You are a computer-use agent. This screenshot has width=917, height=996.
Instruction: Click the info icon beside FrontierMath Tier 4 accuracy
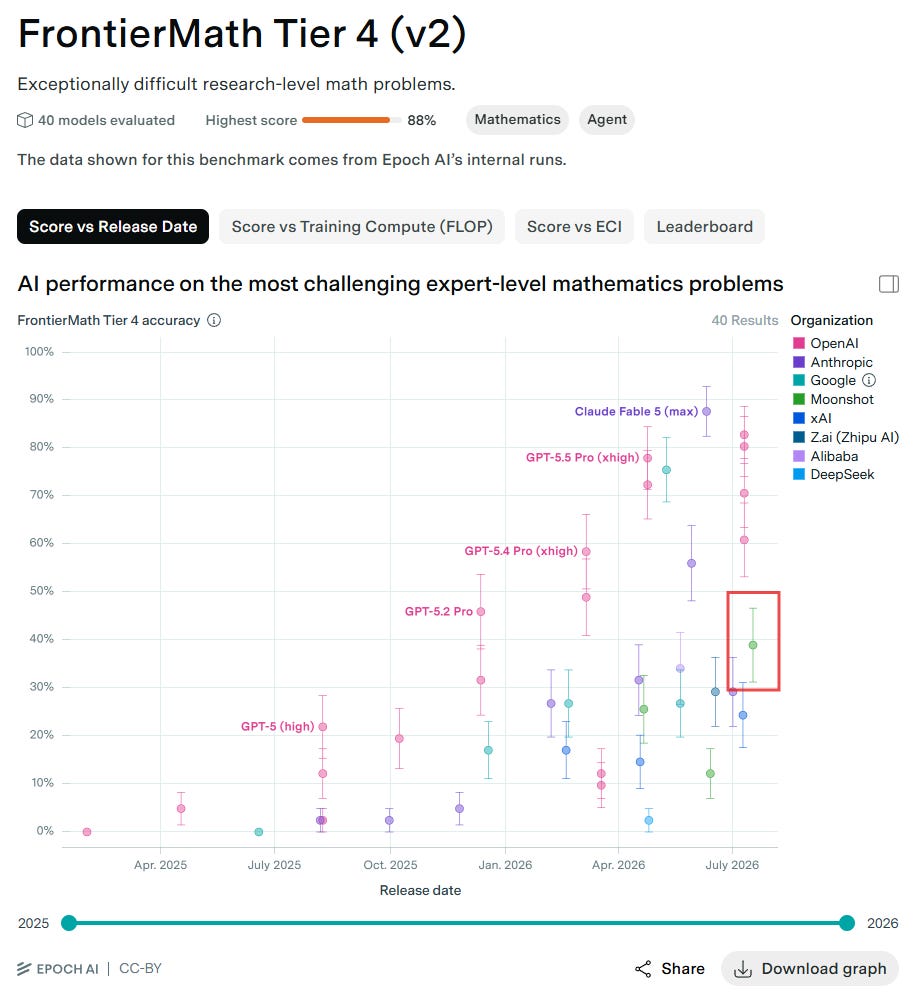[x=214, y=320]
